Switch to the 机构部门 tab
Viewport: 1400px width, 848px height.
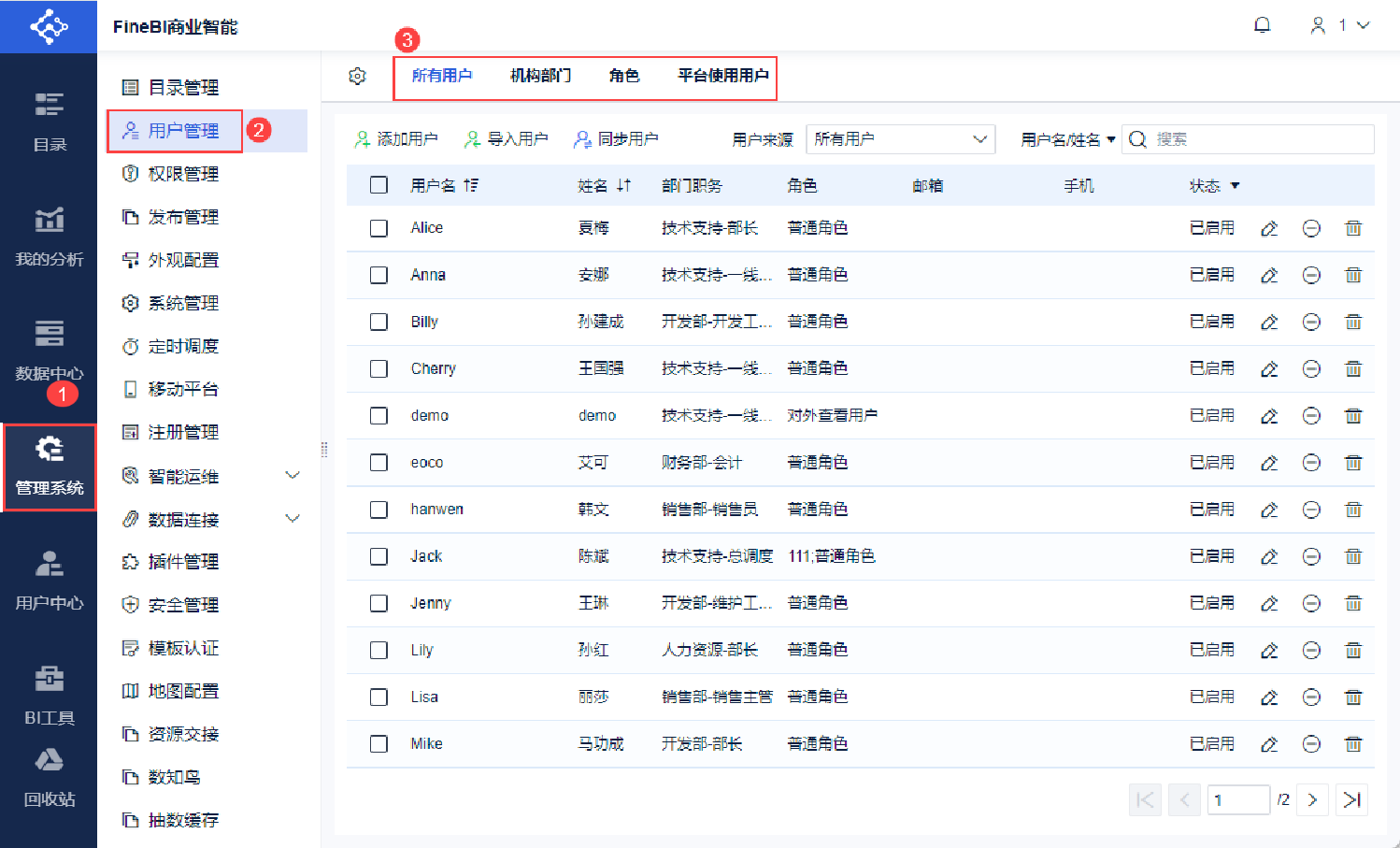540,76
